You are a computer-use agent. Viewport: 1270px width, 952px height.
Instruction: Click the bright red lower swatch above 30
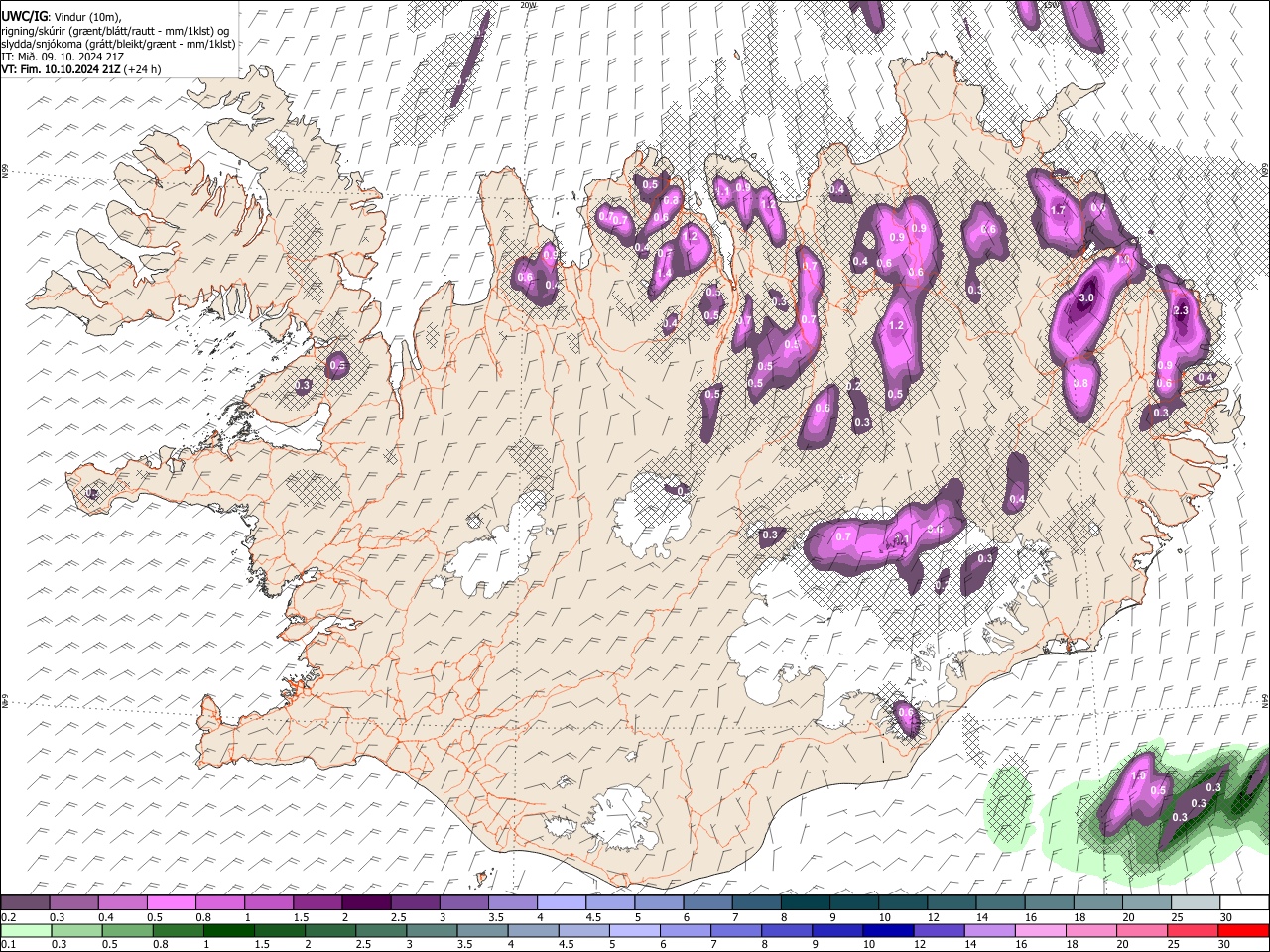click(1244, 931)
